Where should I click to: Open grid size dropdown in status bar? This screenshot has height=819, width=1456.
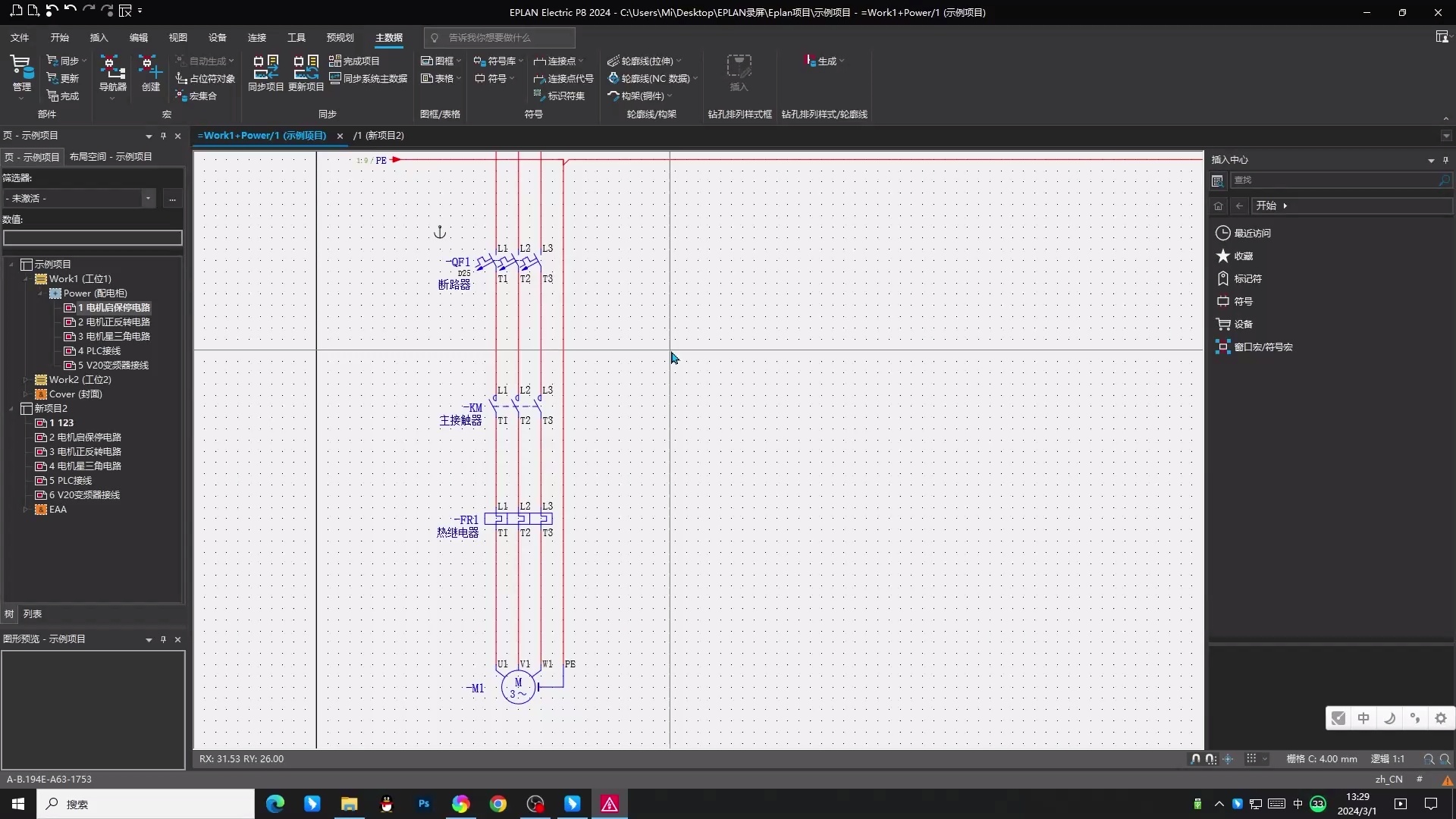(x=1264, y=759)
